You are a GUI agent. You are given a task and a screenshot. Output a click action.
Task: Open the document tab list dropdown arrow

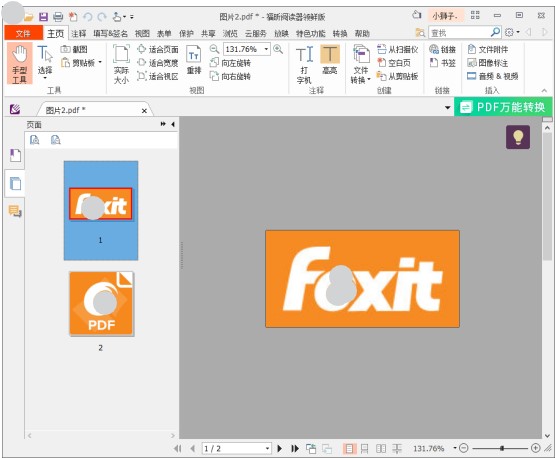[x=447, y=108]
